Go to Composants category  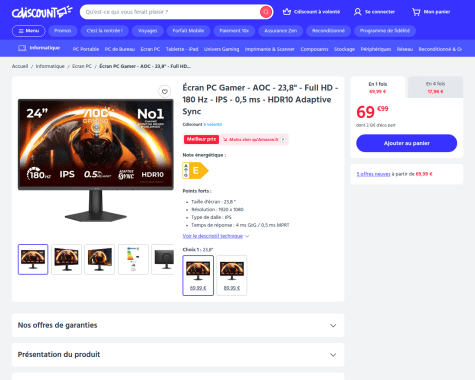pyautogui.click(x=314, y=49)
